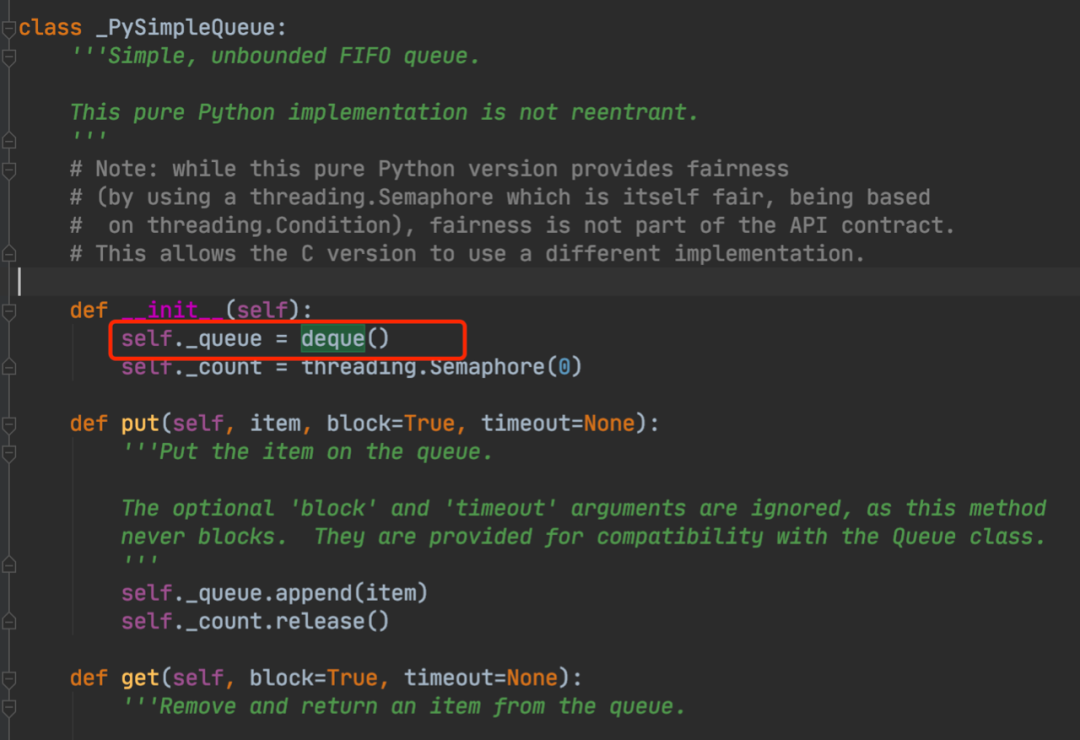Click the get method name
Viewport: 1080px width, 740px height.
(140, 679)
